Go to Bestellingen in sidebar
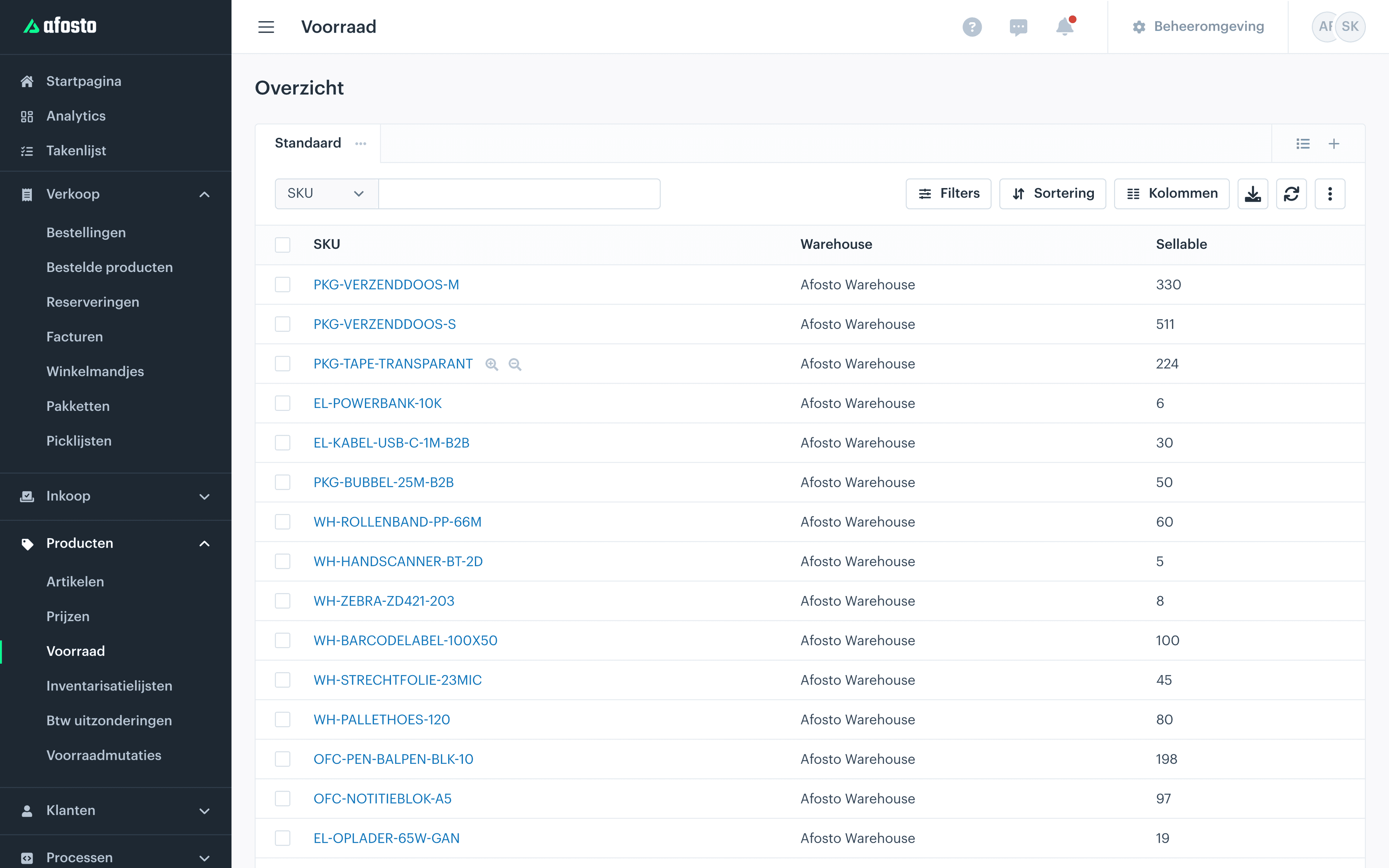The height and width of the screenshot is (868, 1389). coord(86,233)
